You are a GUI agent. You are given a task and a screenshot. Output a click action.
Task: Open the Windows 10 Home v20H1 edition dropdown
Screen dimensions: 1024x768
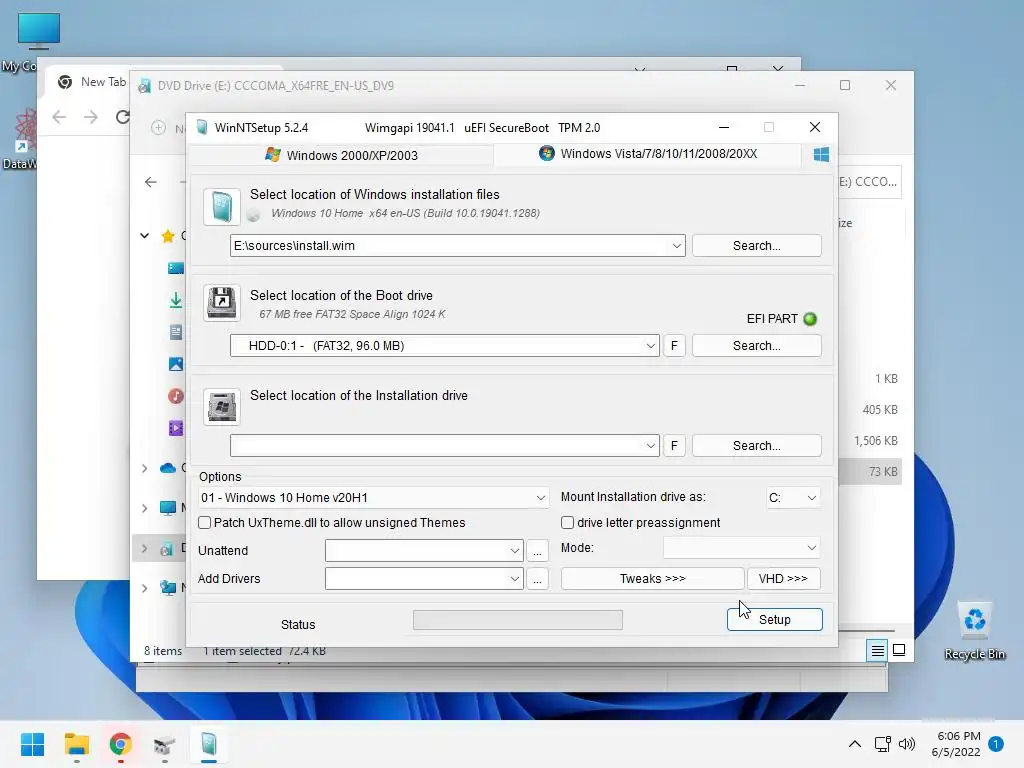[540, 498]
